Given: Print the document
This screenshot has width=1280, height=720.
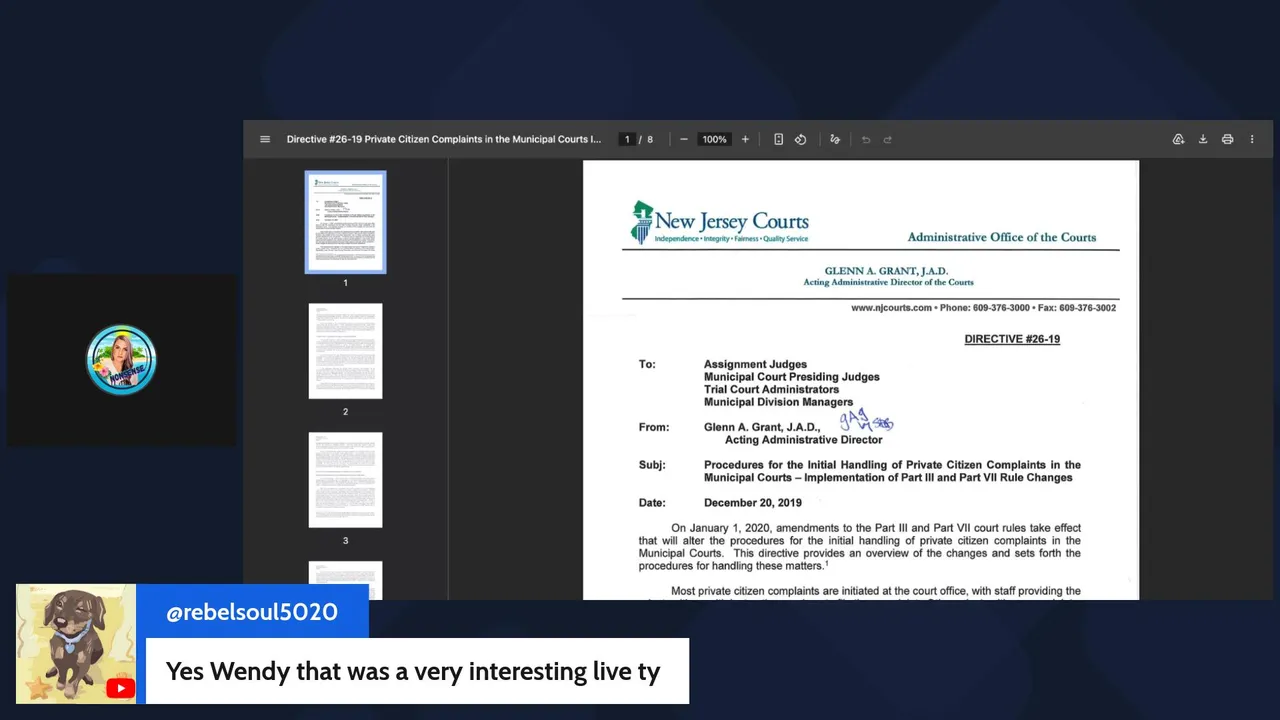Looking at the screenshot, I should point(1227,139).
